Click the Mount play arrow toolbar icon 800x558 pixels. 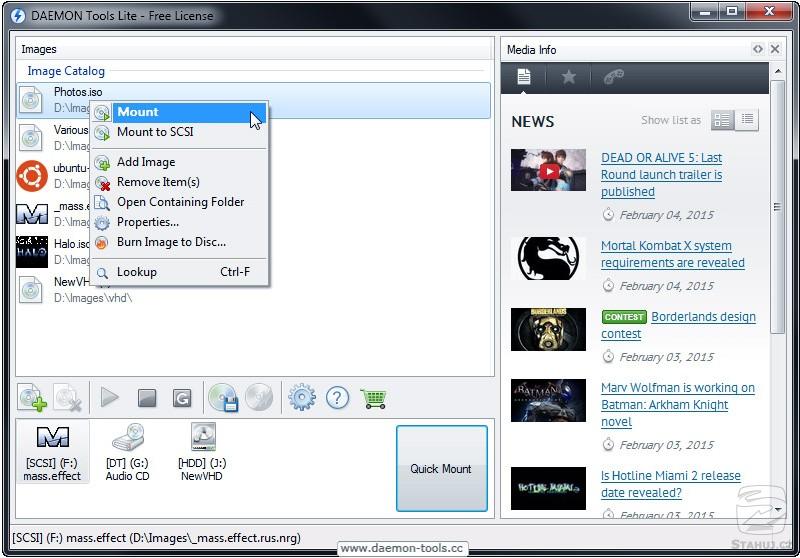(110, 398)
